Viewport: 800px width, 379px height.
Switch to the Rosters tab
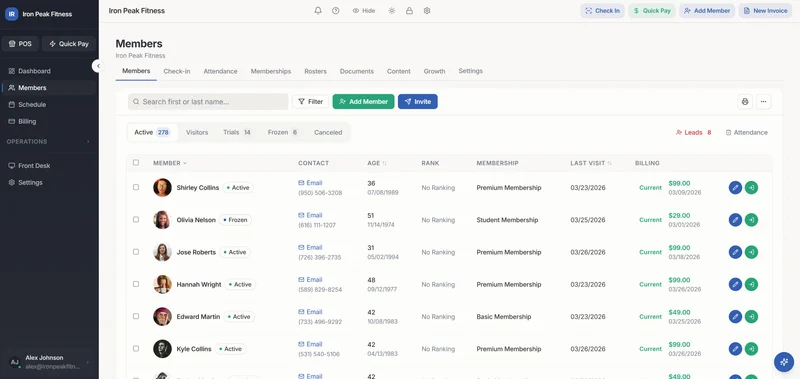coord(315,71)
